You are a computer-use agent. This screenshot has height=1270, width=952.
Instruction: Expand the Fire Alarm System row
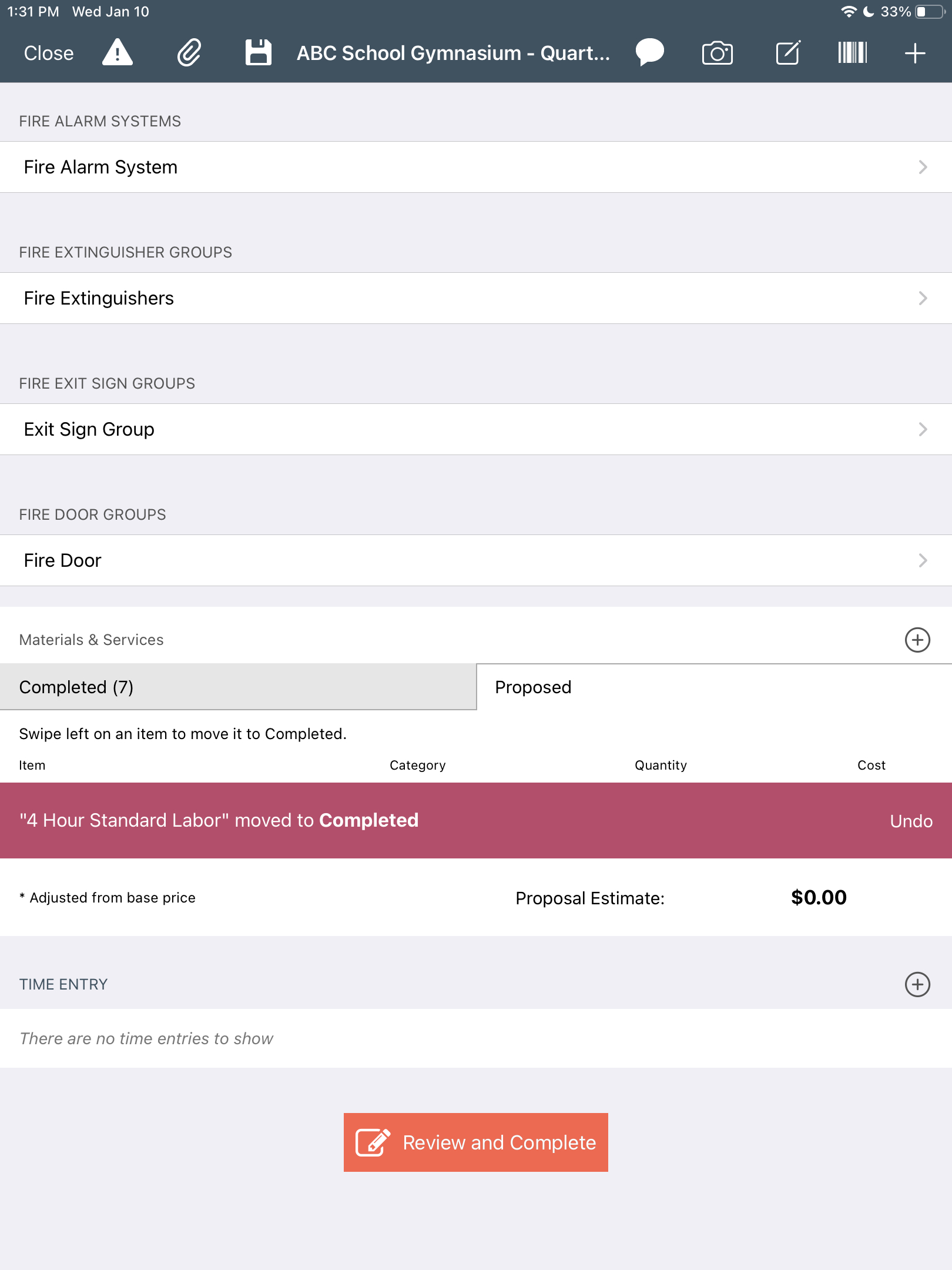pos(476,167)
